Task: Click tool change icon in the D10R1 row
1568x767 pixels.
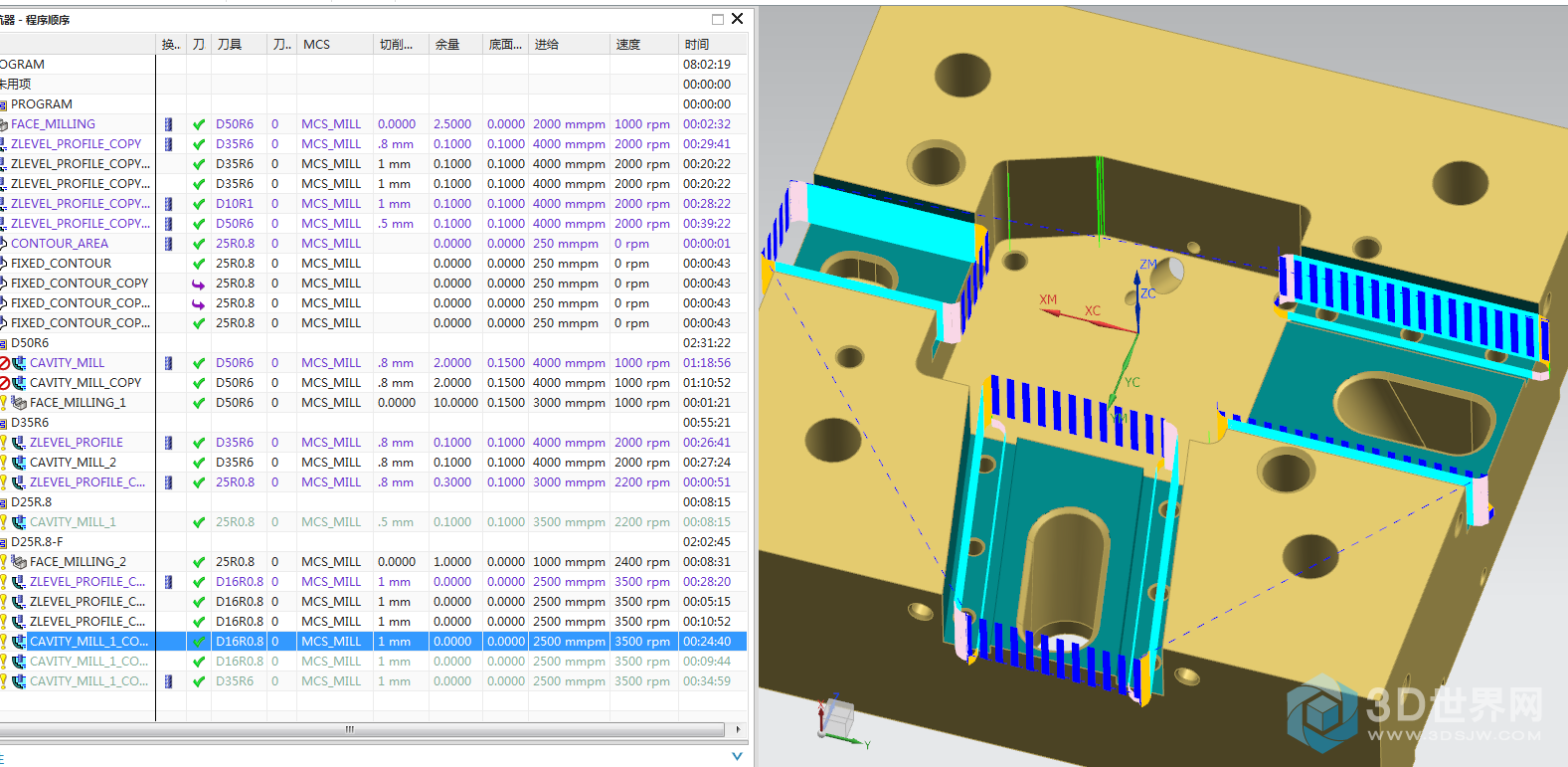Action: (169, 204)
